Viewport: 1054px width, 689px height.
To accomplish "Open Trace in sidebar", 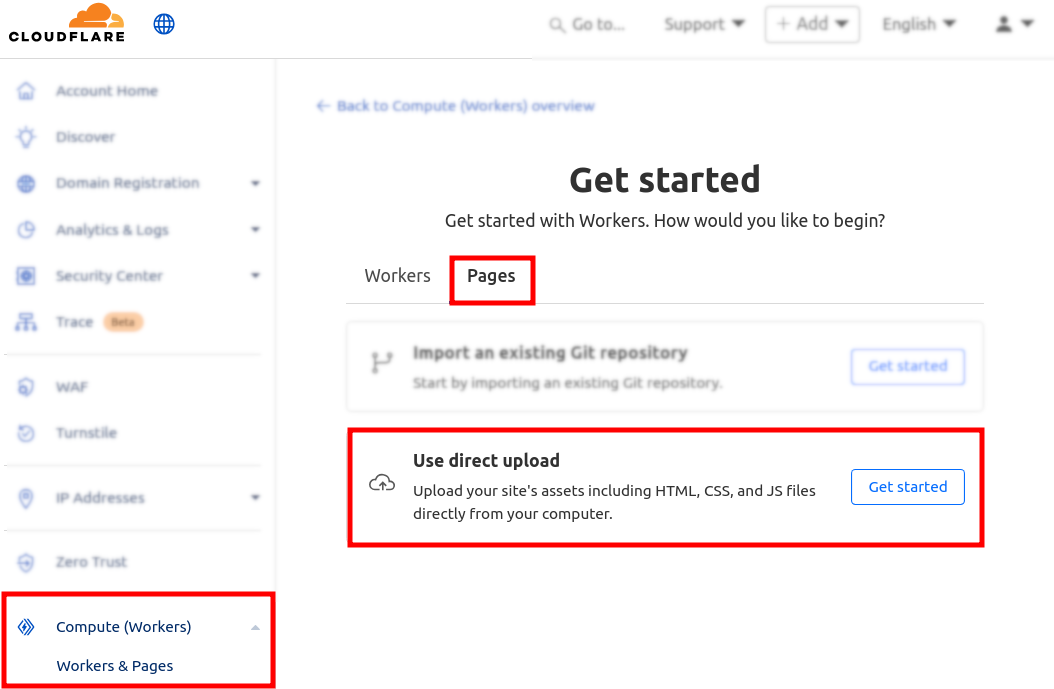I will 75,322.
